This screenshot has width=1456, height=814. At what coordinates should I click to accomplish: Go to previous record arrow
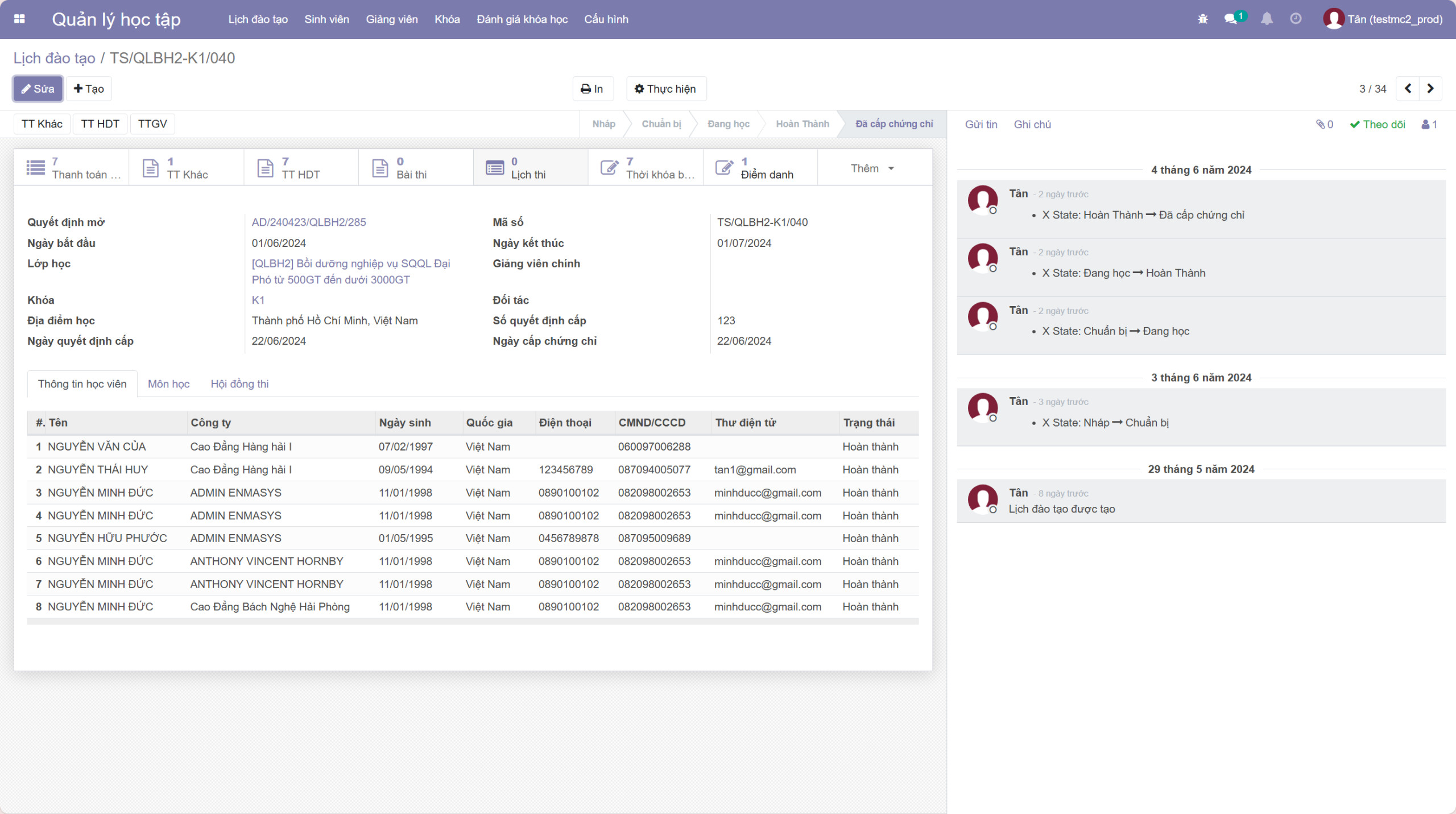pos(1408,89)
